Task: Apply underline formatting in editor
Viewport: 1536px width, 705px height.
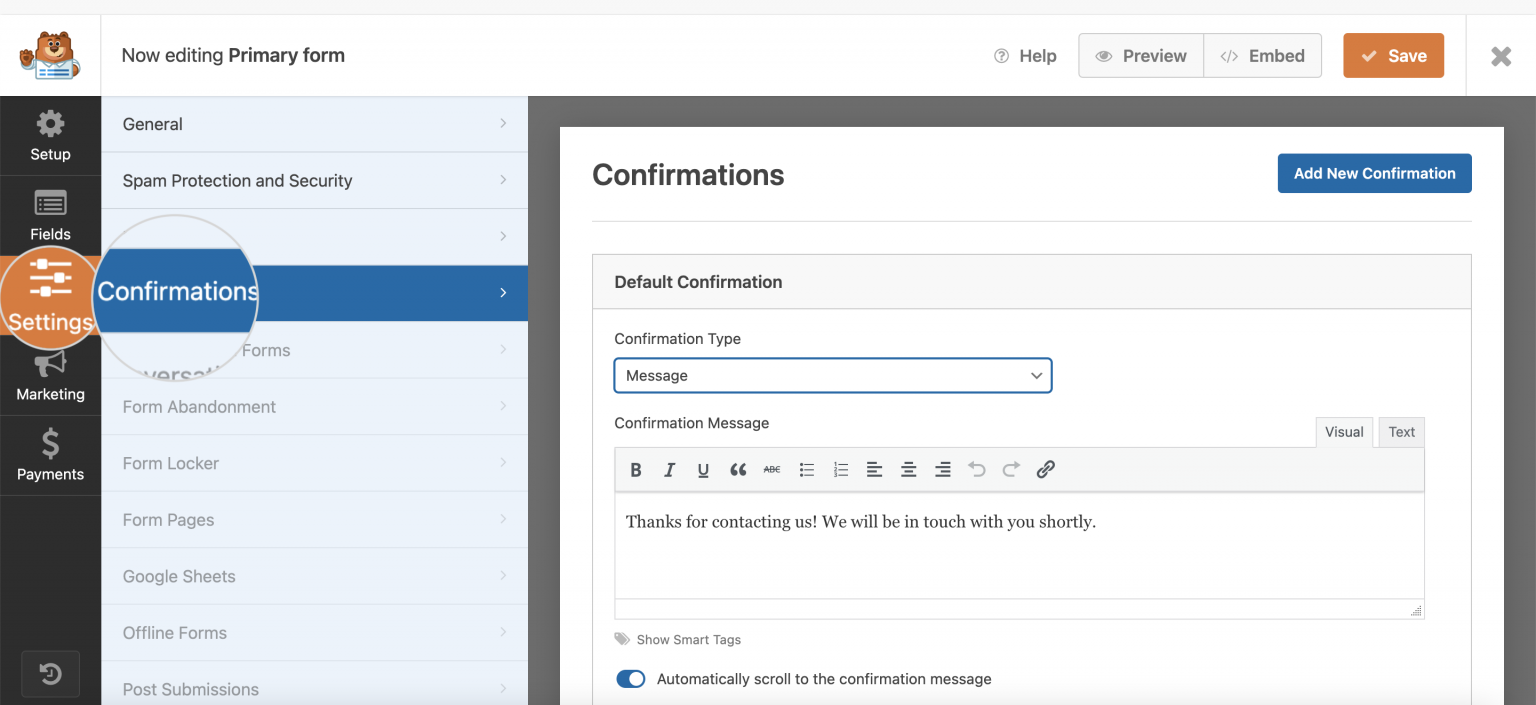Action: click(703, 470)
